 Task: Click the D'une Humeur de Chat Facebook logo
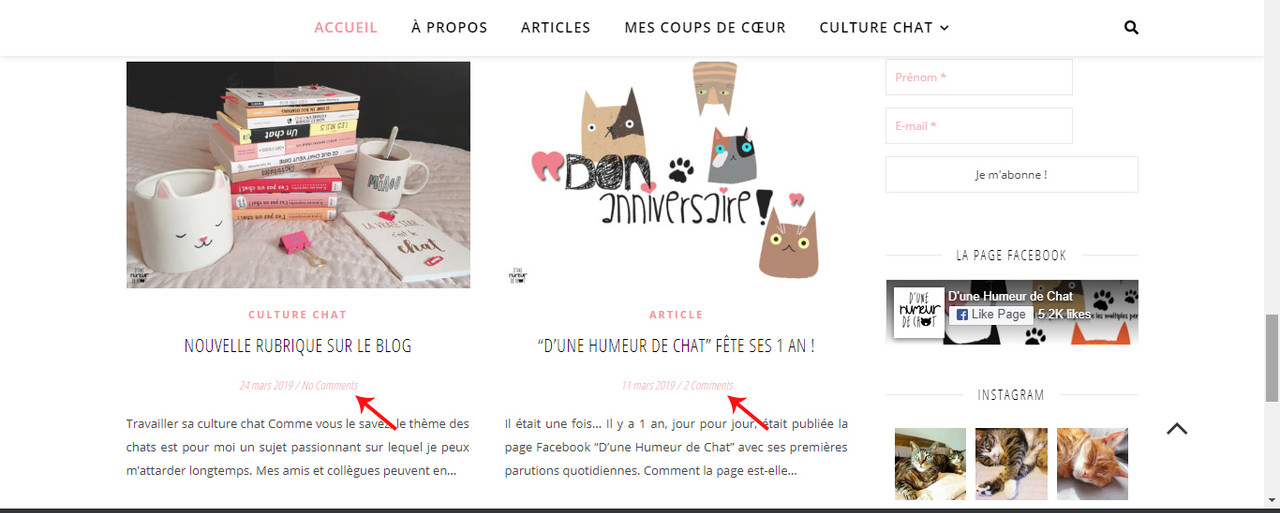(918, 312)
